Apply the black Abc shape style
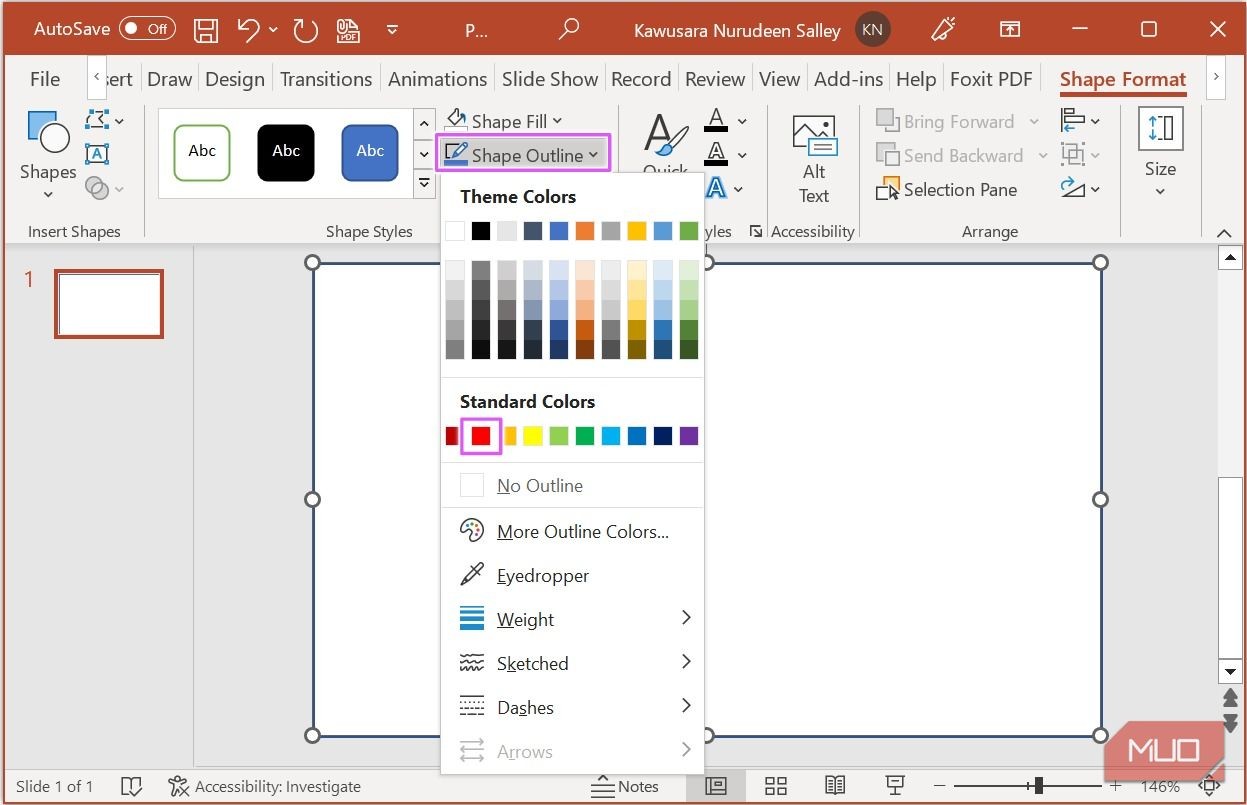 pyautogui.click(x=286, y=152)
